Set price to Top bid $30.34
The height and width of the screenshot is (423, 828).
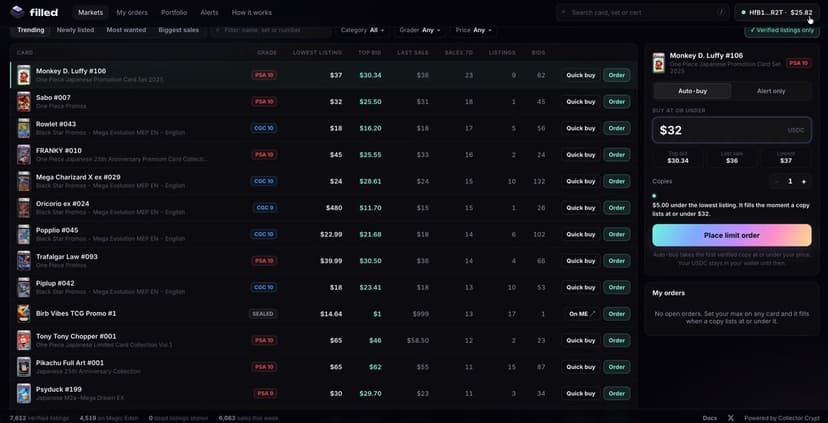(678, 157)
